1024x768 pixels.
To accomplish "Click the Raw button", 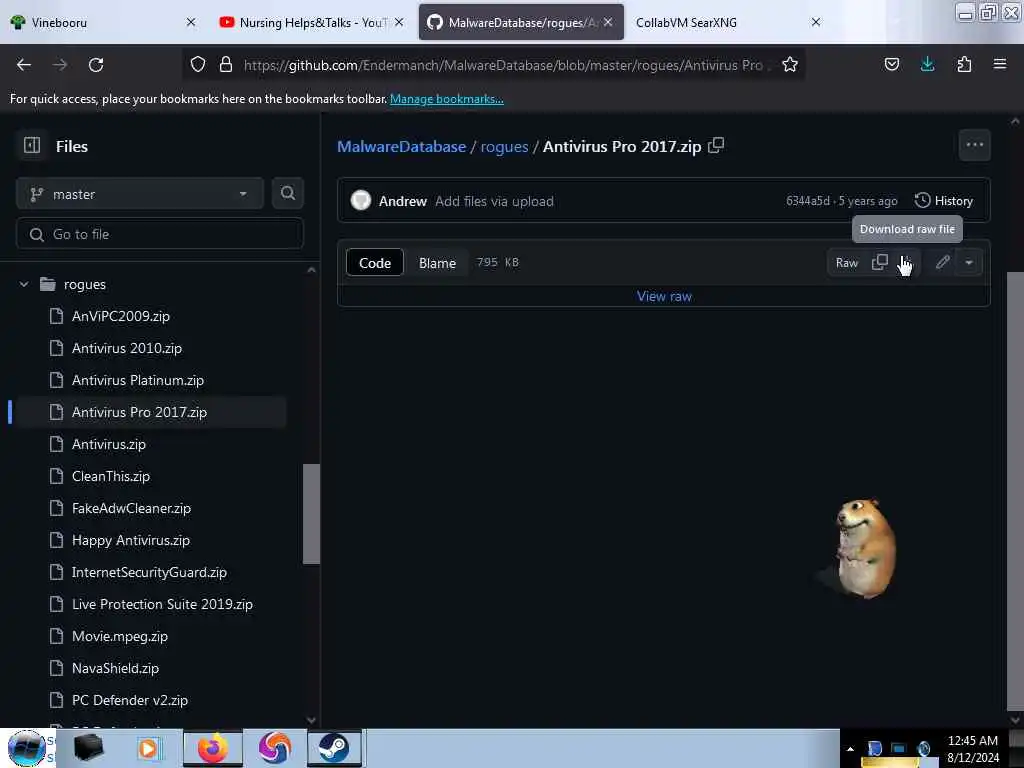I will (846, 262).
